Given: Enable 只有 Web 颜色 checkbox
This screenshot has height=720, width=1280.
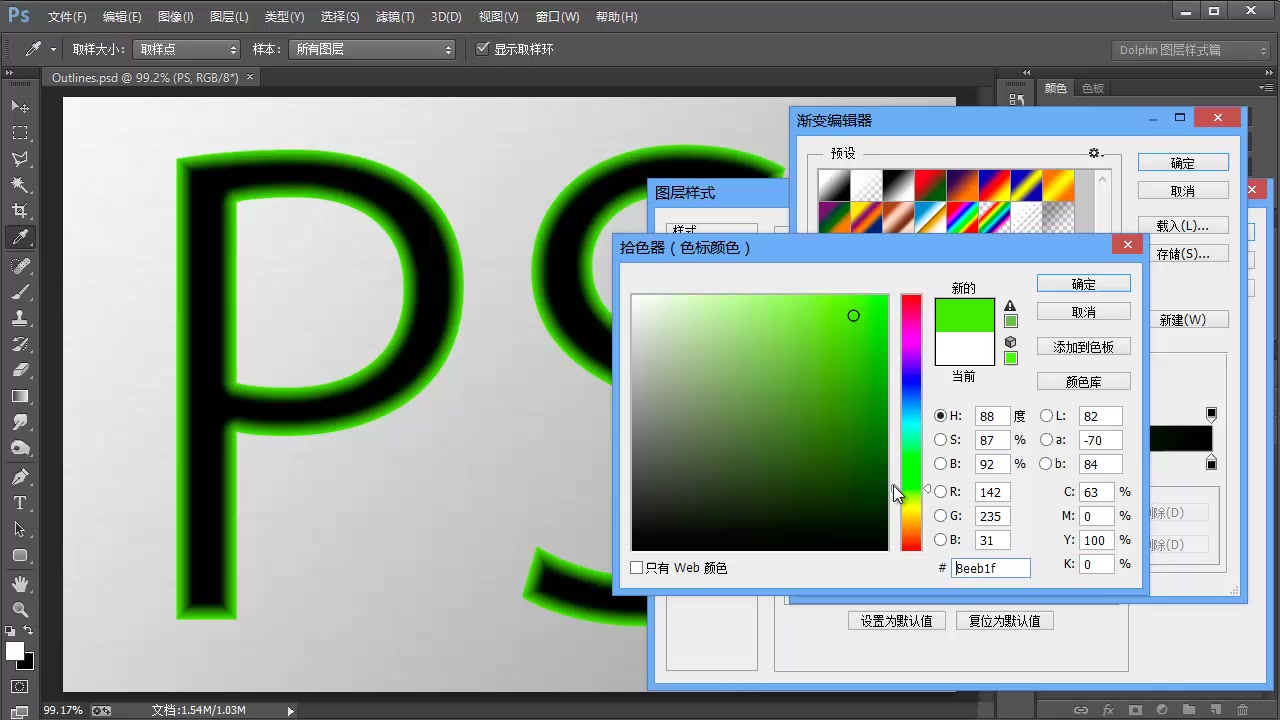Looking at the screenshot, I should pyautogui.click(x=637, y=568).
